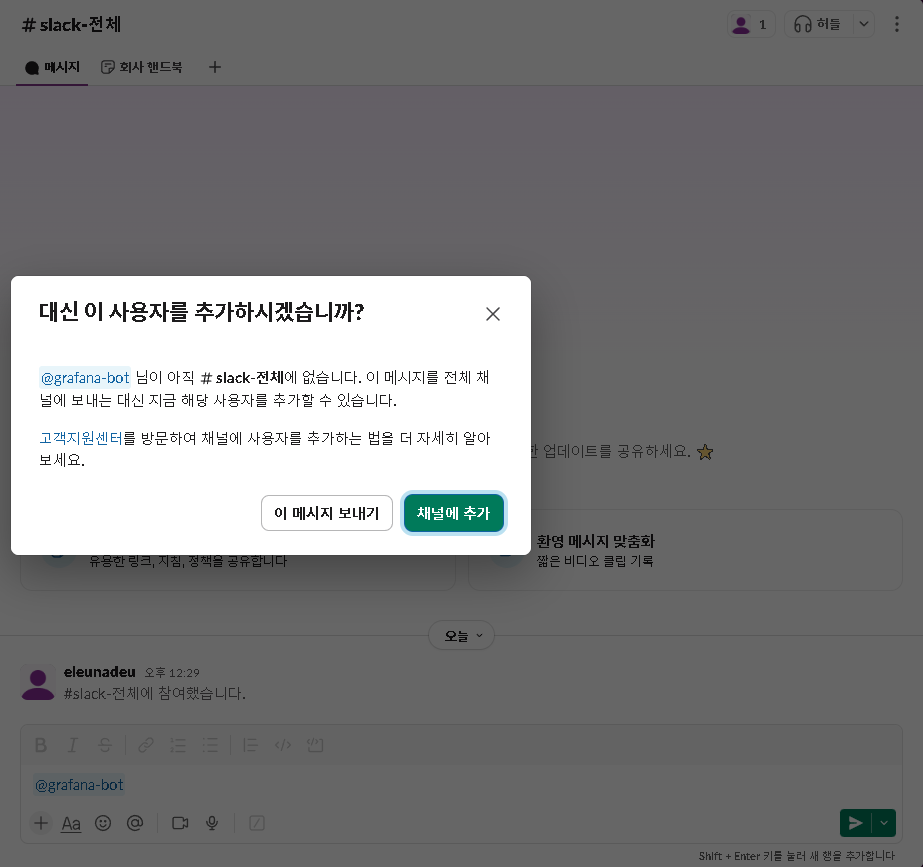Insert an ordered list
The height and width of the screenshot is (867, 923).
(x=178, y=745)
